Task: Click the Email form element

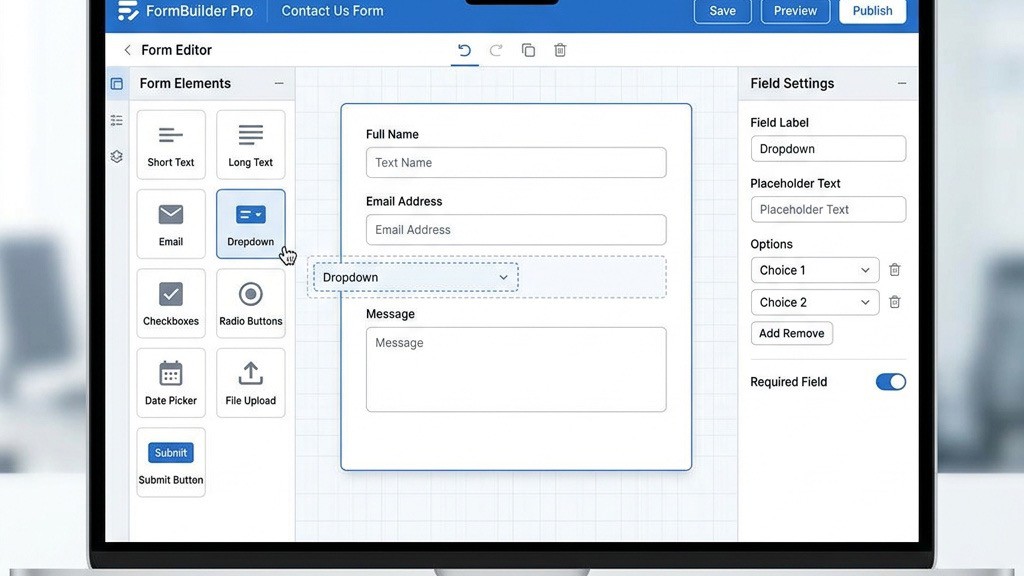Action: coord(170,223)
